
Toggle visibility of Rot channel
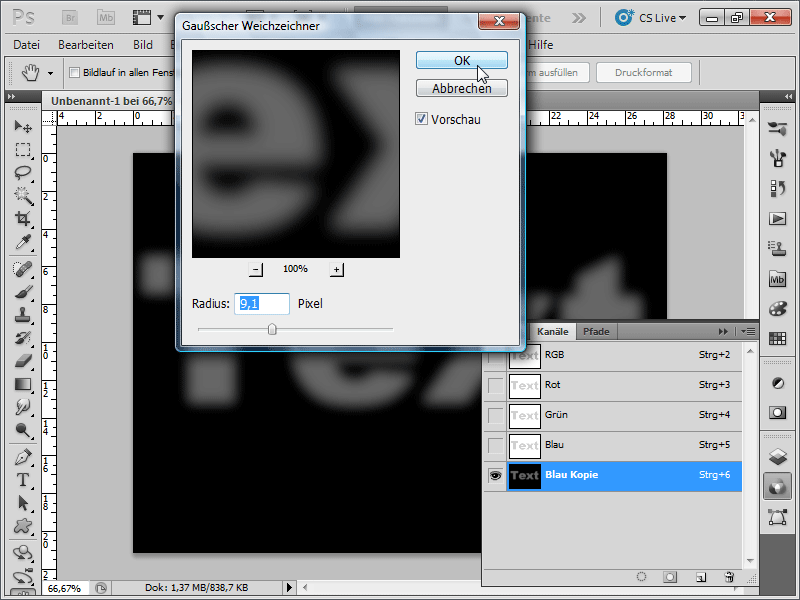495,385
